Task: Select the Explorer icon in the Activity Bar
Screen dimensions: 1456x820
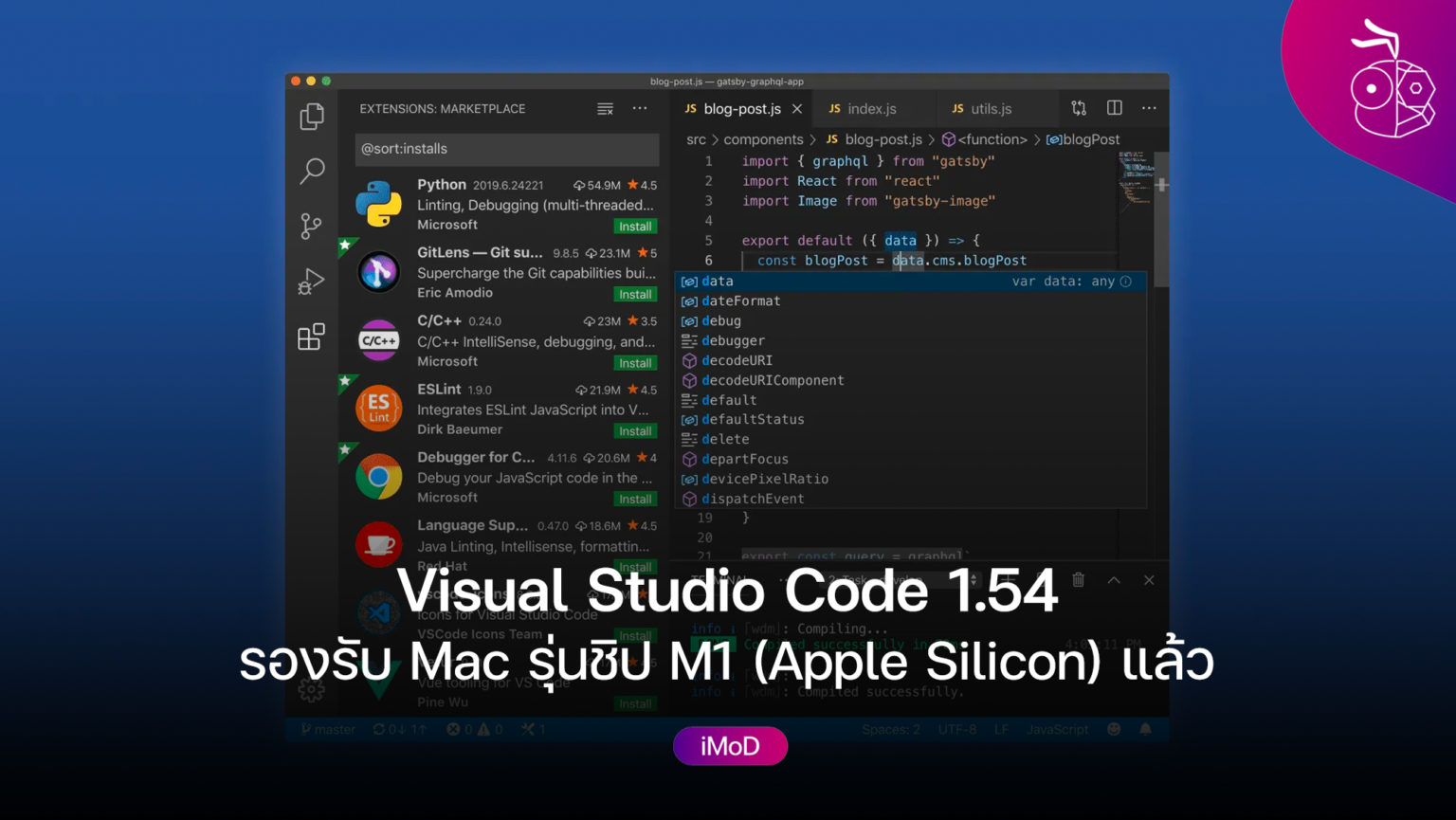Action: click(312, 116)
